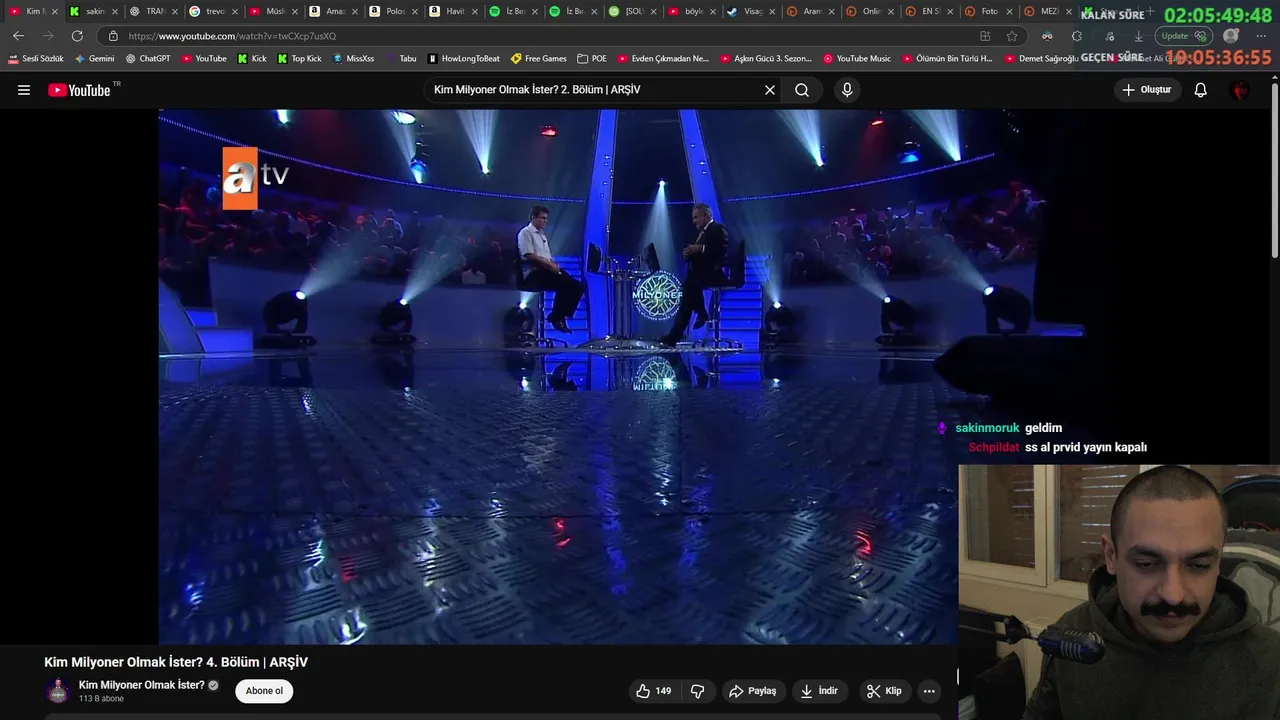This screenshot has height=720, width=1280.
Task: Create a clip using Klip button
Action: click(x=884, y=691)
